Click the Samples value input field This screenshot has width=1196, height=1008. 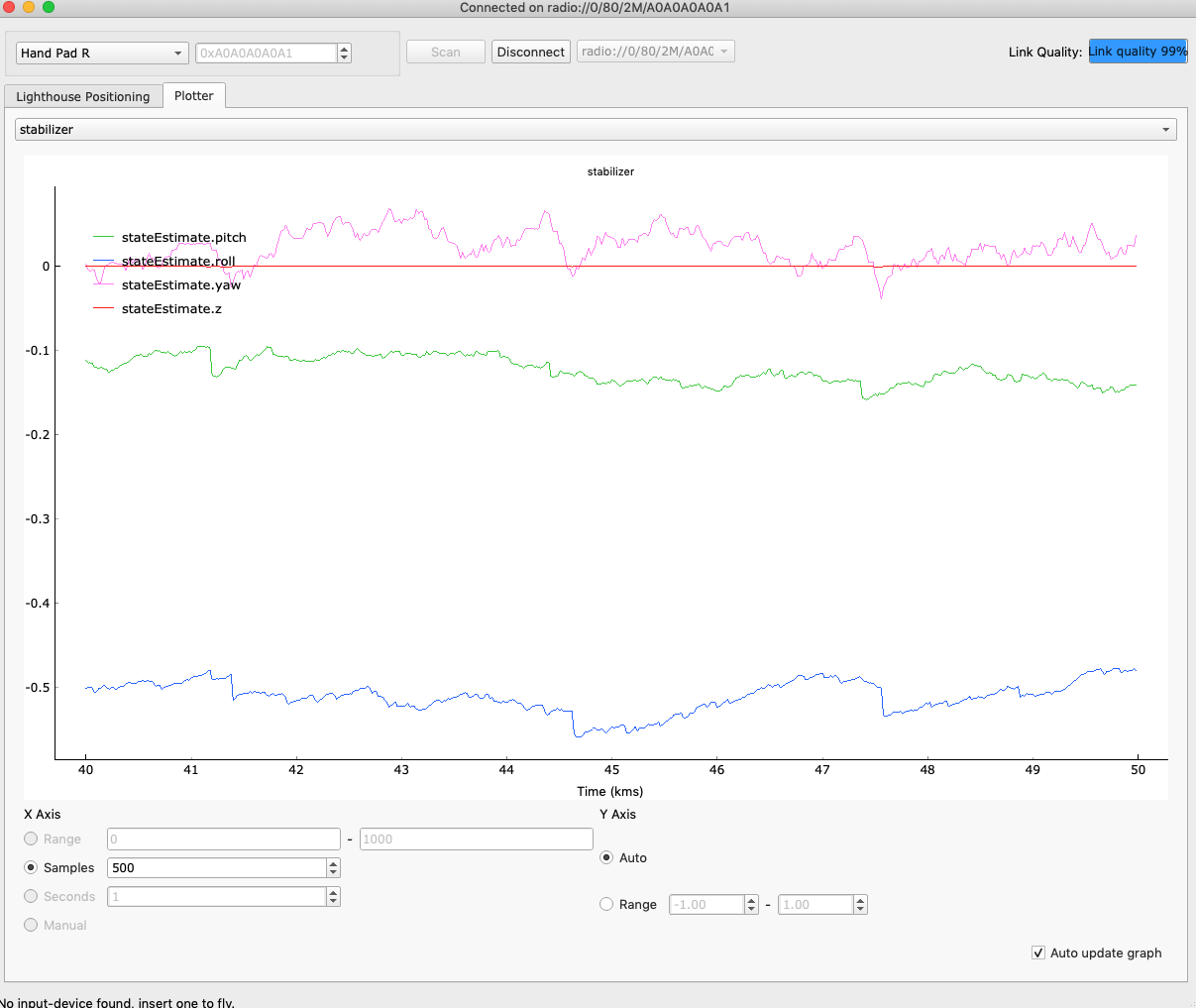[216, 867]
